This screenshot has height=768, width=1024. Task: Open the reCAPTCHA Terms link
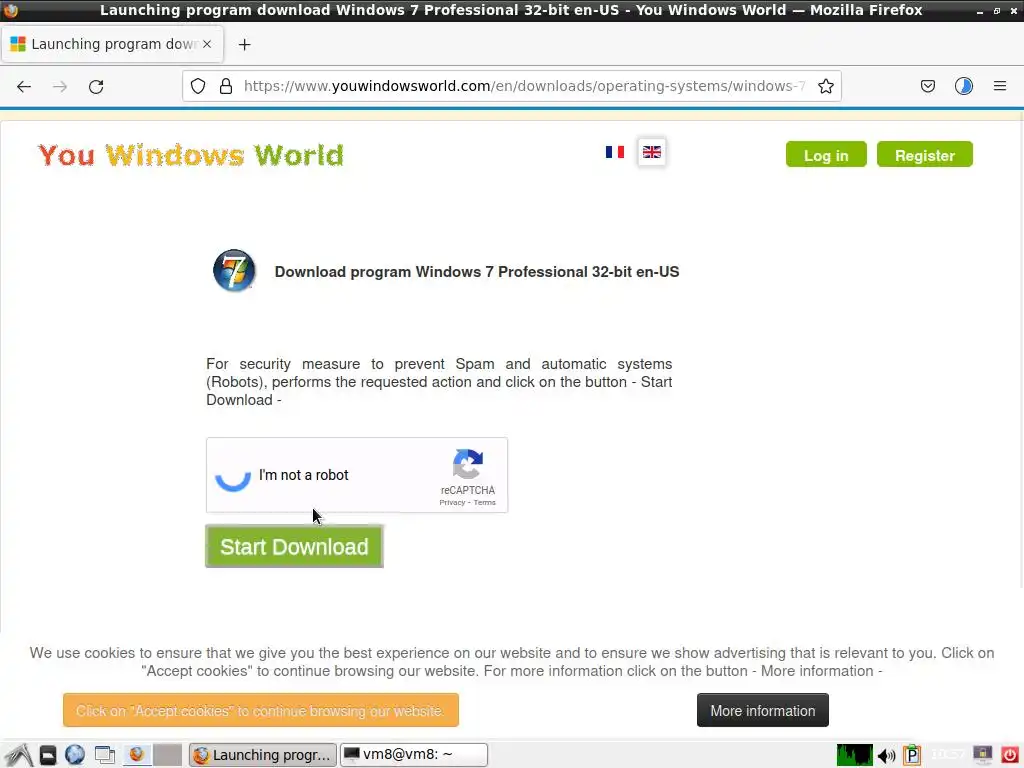pyautogui.click(x=485, y=502)
